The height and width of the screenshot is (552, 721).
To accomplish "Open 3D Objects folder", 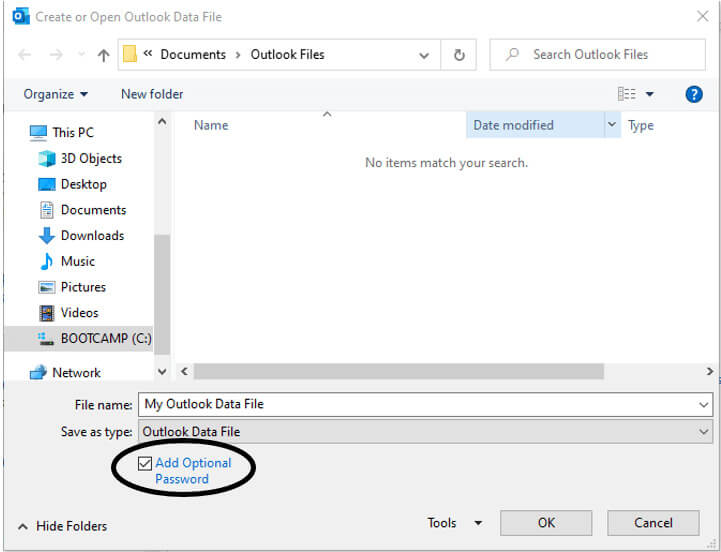I will point(91,159).
